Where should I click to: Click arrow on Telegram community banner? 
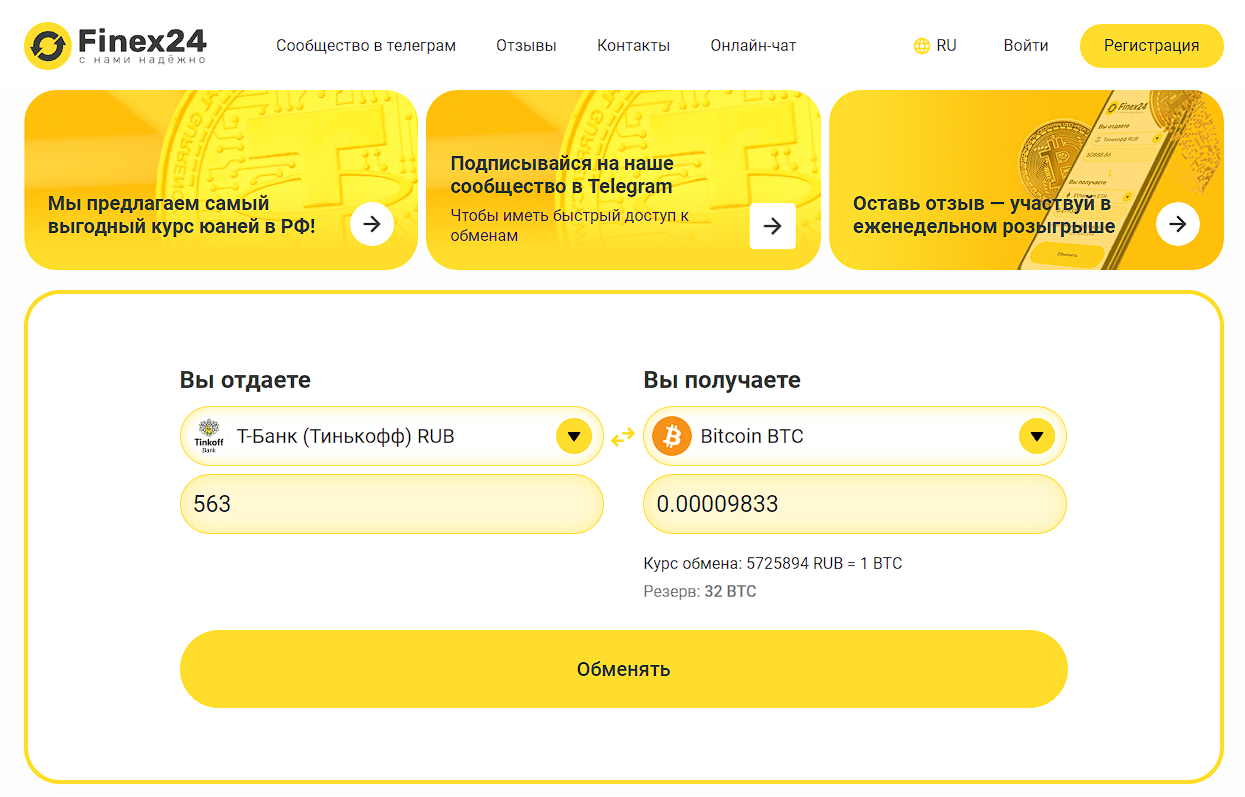(x=772, y=226)
